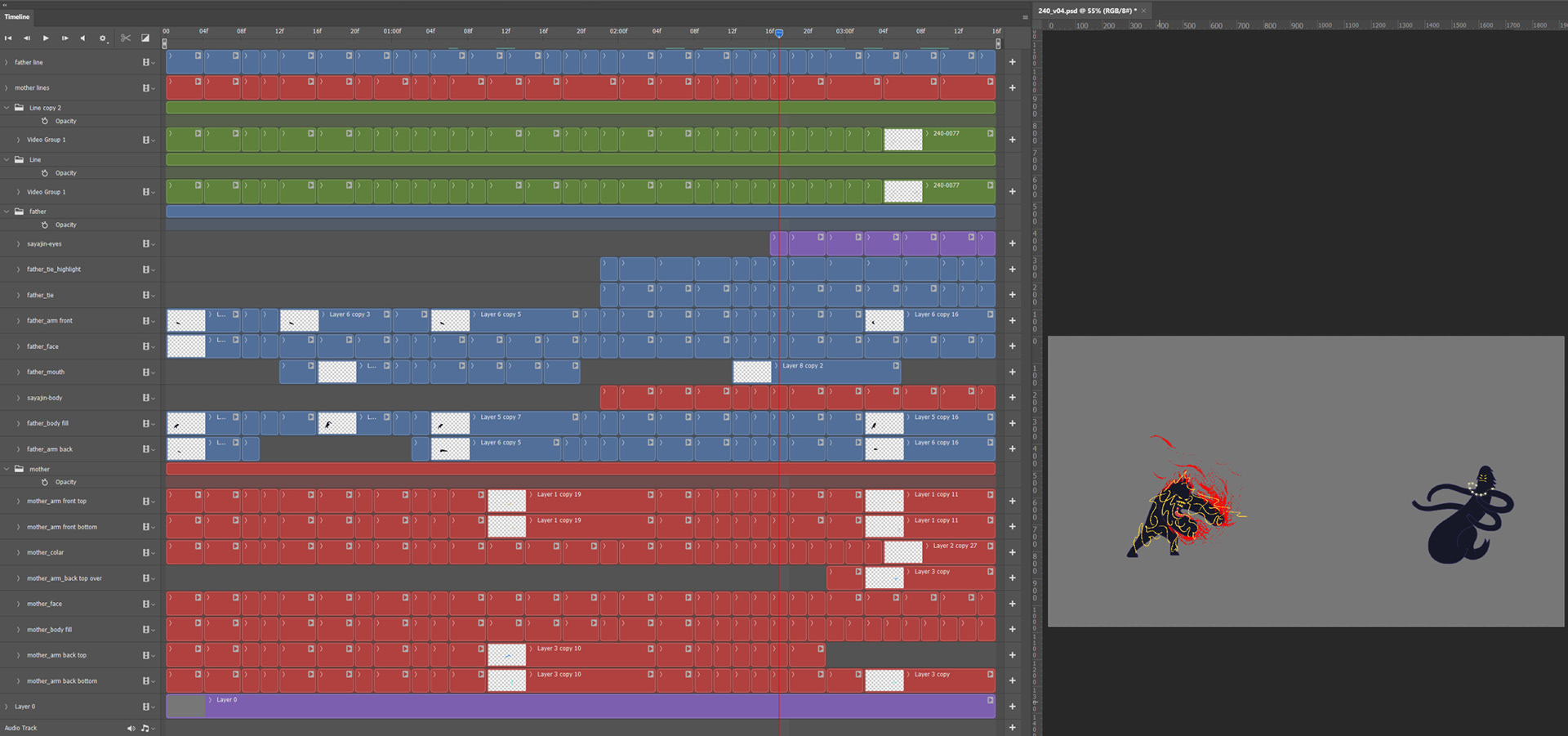Collapse the Line group
1568x736 pixels.
click(7, 159)
